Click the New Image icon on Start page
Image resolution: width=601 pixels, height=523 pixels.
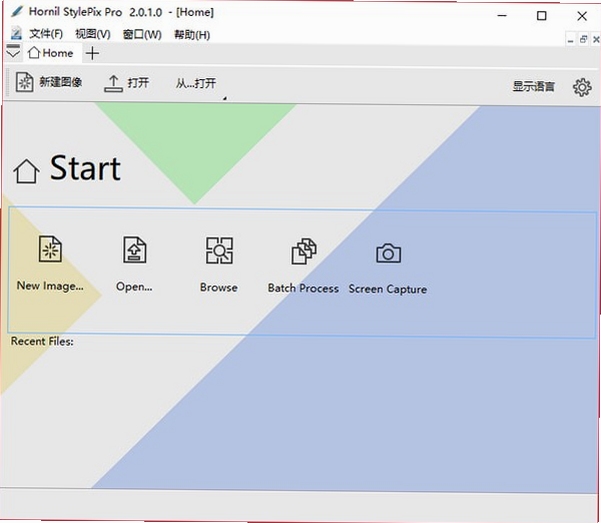pos(50,249)
